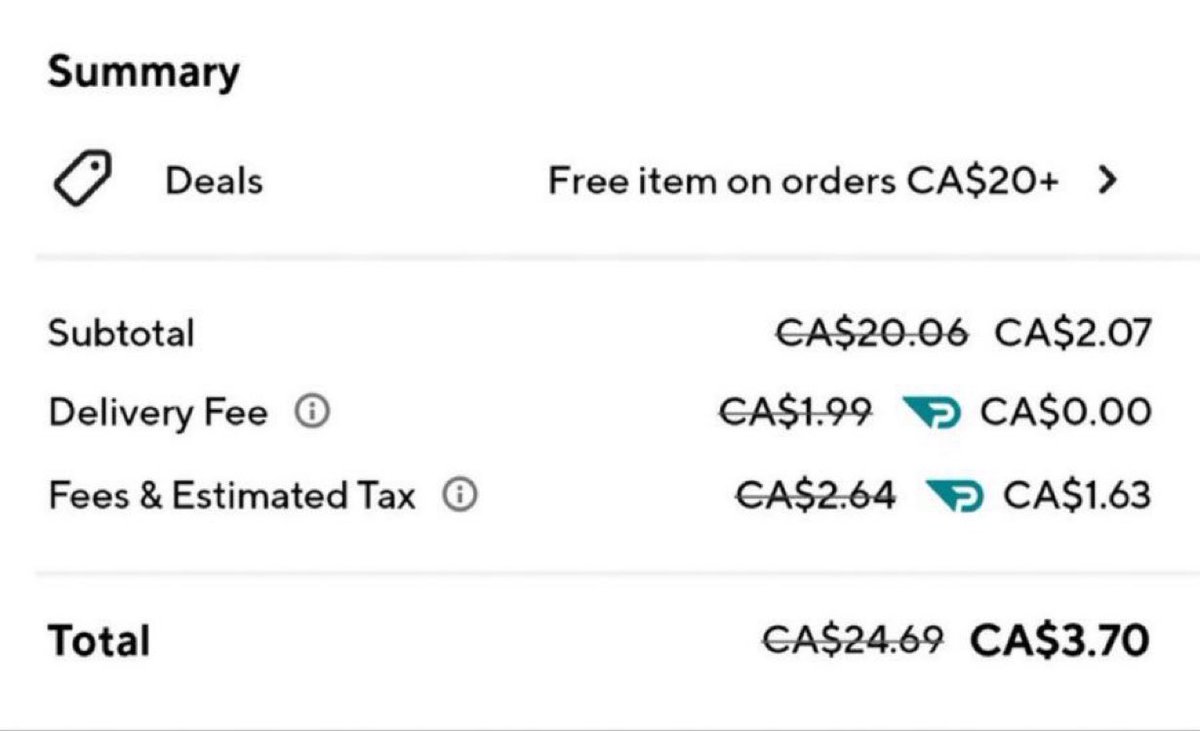Viewport: 1200px width, 731px height.
Task: Click the crossed-out CA$2.64 fees amount
Action: (x=816, y=494)
